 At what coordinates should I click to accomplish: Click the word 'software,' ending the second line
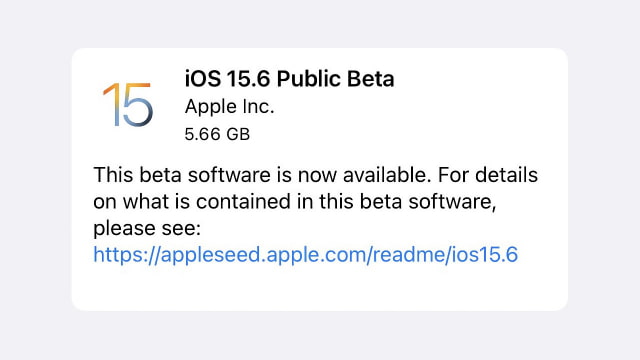pos(452,201)
